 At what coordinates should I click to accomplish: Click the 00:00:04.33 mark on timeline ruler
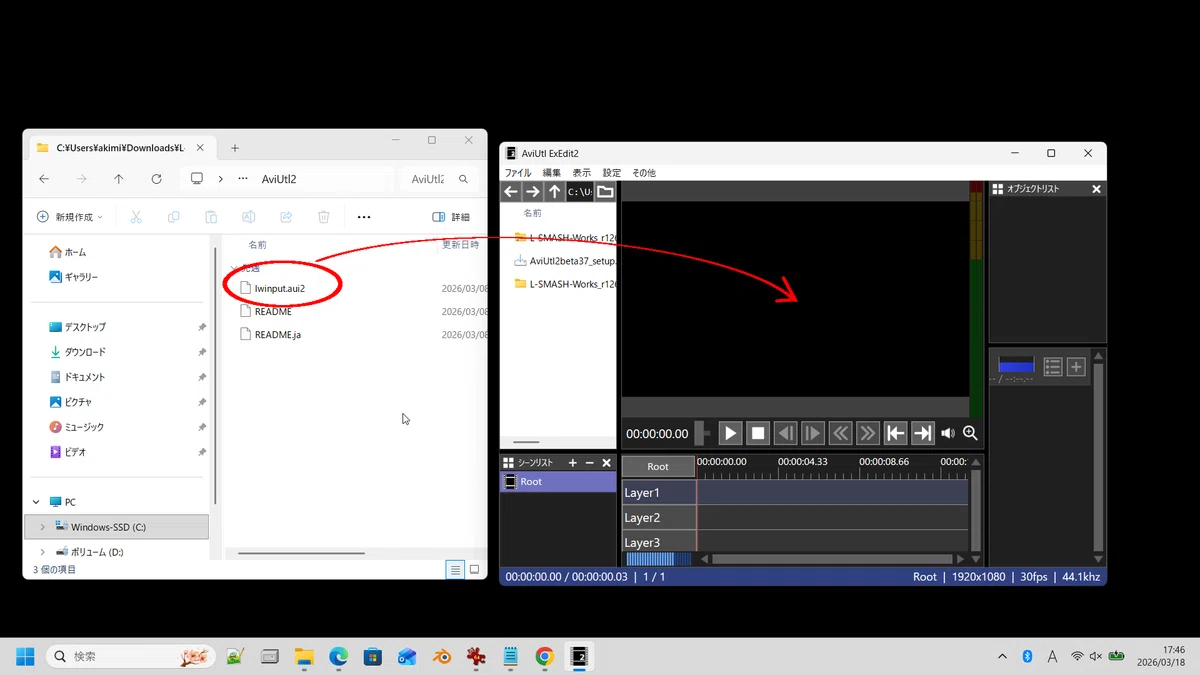(803, 462)
